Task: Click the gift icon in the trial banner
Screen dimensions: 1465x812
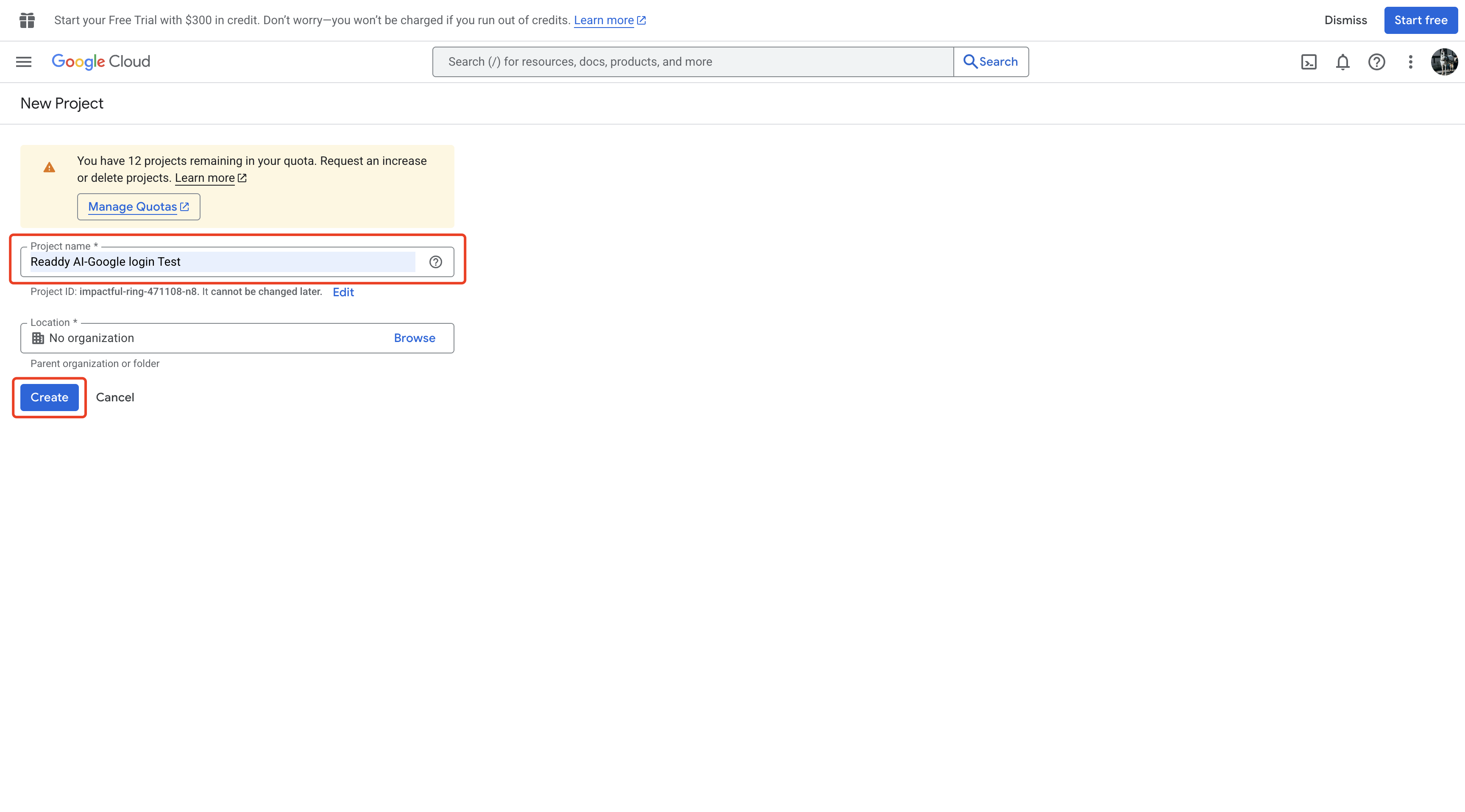Action: pyautogui.click(x=27, y=20)
